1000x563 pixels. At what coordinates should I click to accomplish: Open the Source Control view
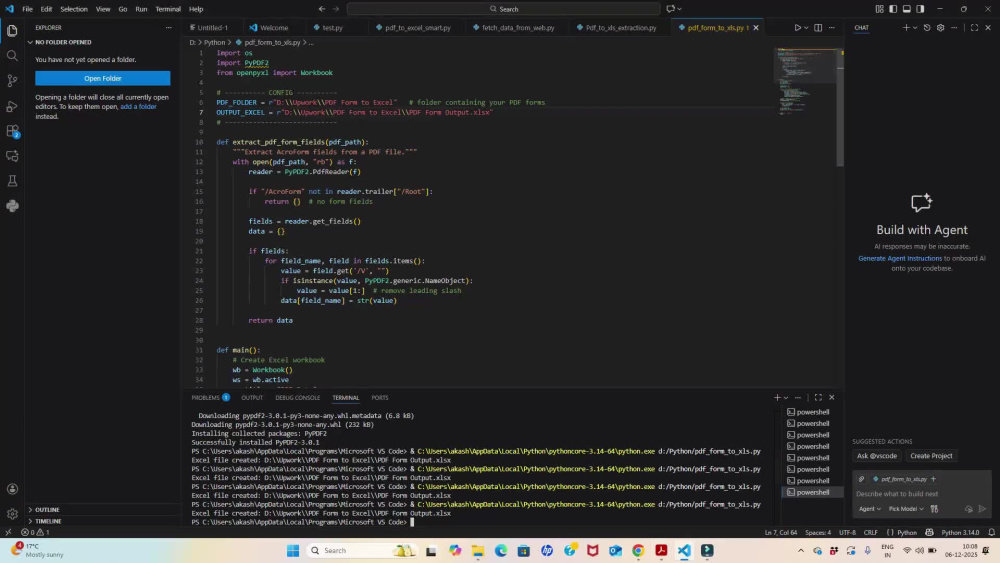coord(12,81)
